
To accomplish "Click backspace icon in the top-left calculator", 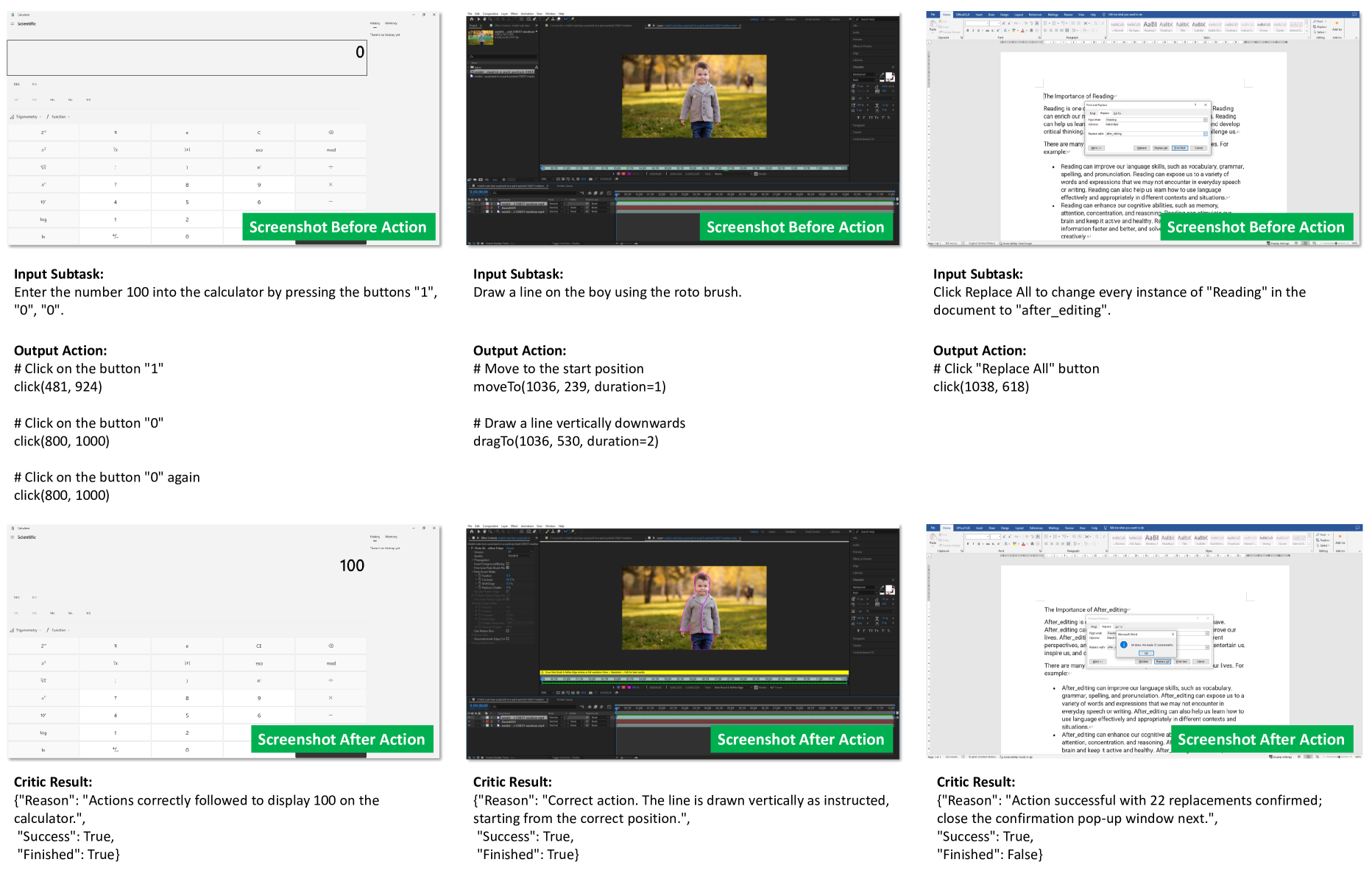I will click(x=330, y=133).
